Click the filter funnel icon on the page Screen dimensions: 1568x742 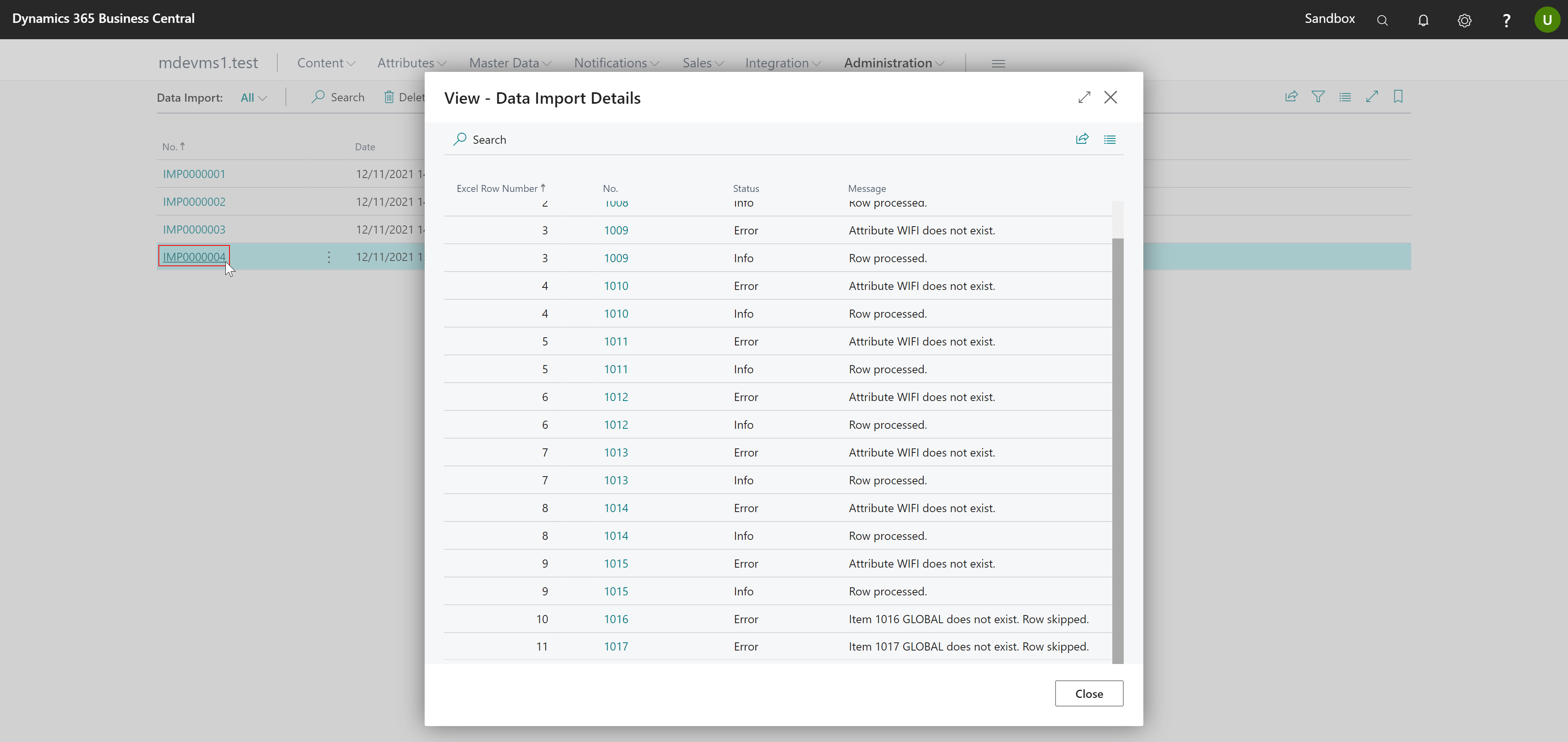pyautogui.click(x=1318, y=97)
